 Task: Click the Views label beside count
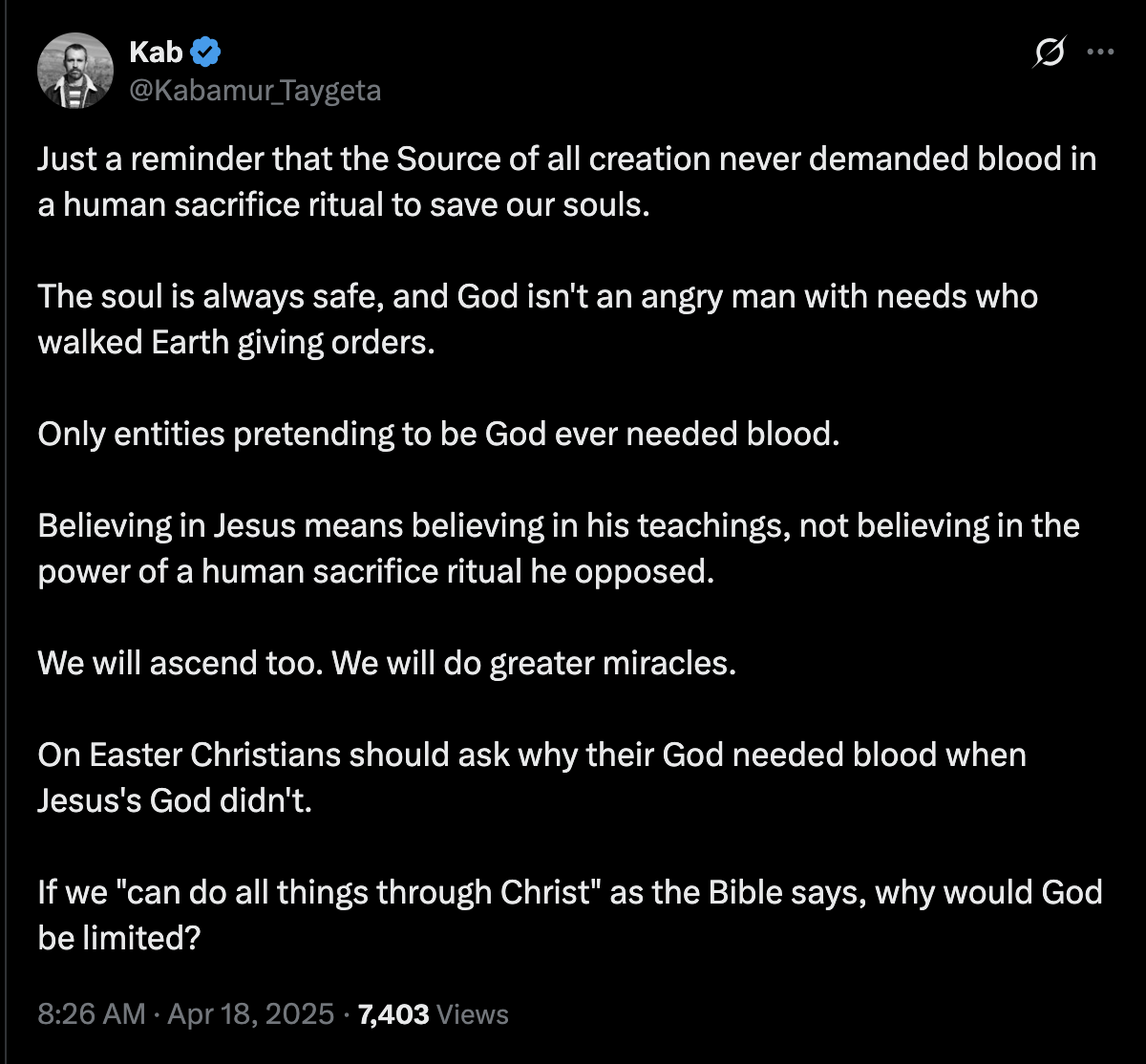tap(472, 1013)
